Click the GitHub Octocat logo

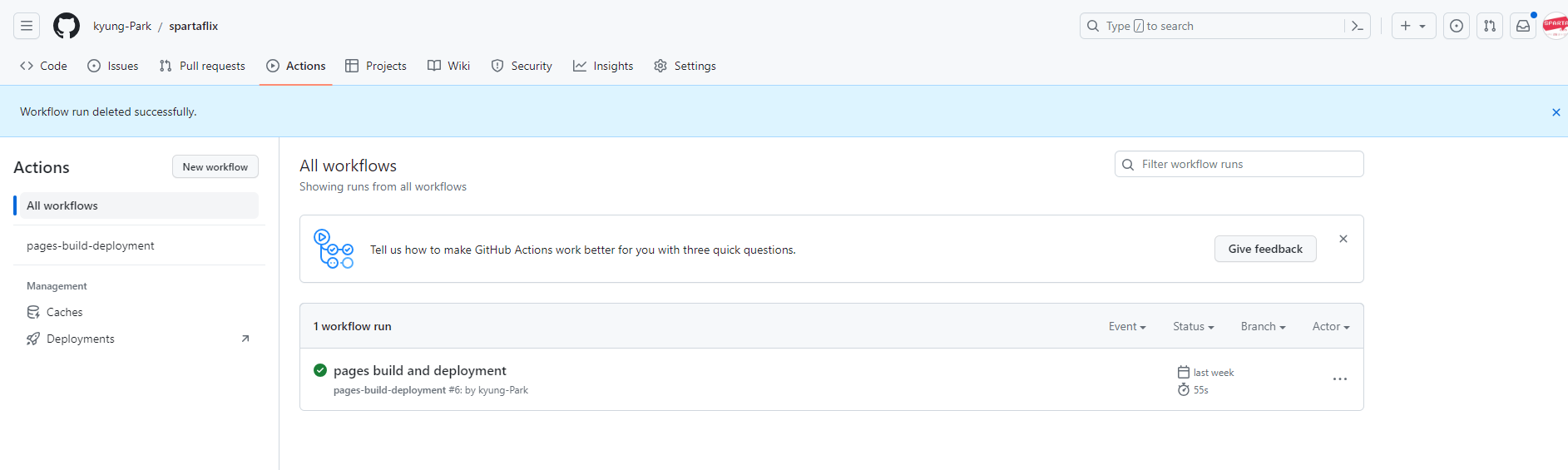[67, 26]
